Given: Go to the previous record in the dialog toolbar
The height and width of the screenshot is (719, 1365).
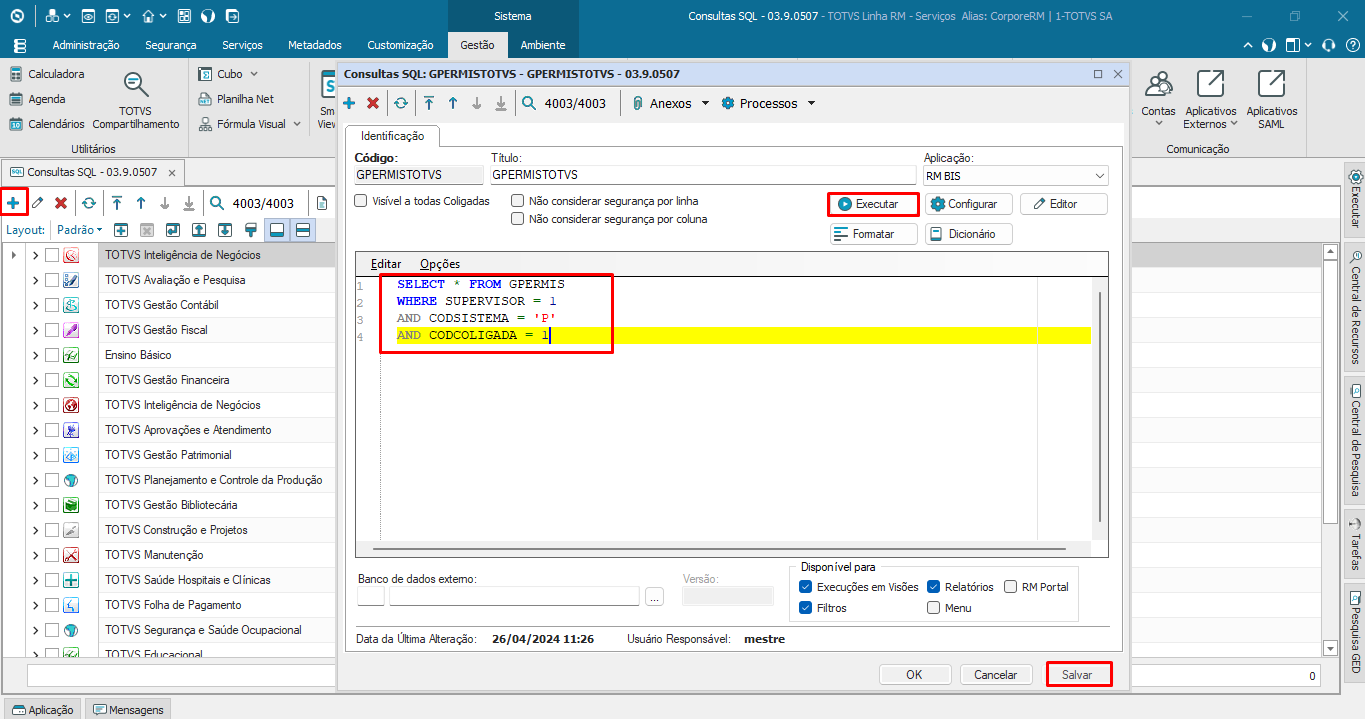Looking at the screenshot, I should 453,103.
